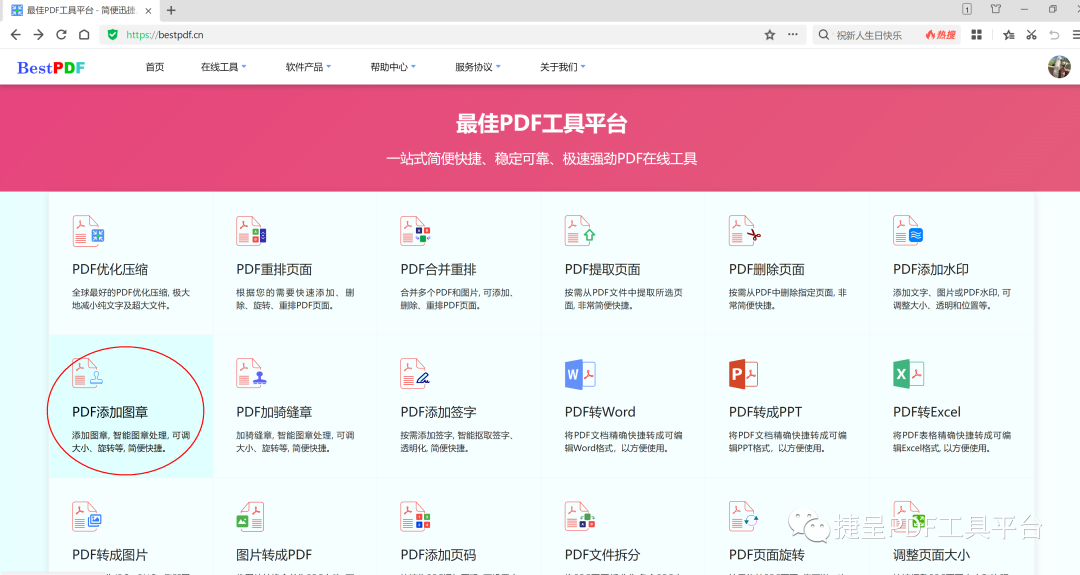Expand the 软件产品 dropdown menu
The image size is (1080, 575).
[x=308, y=67]
